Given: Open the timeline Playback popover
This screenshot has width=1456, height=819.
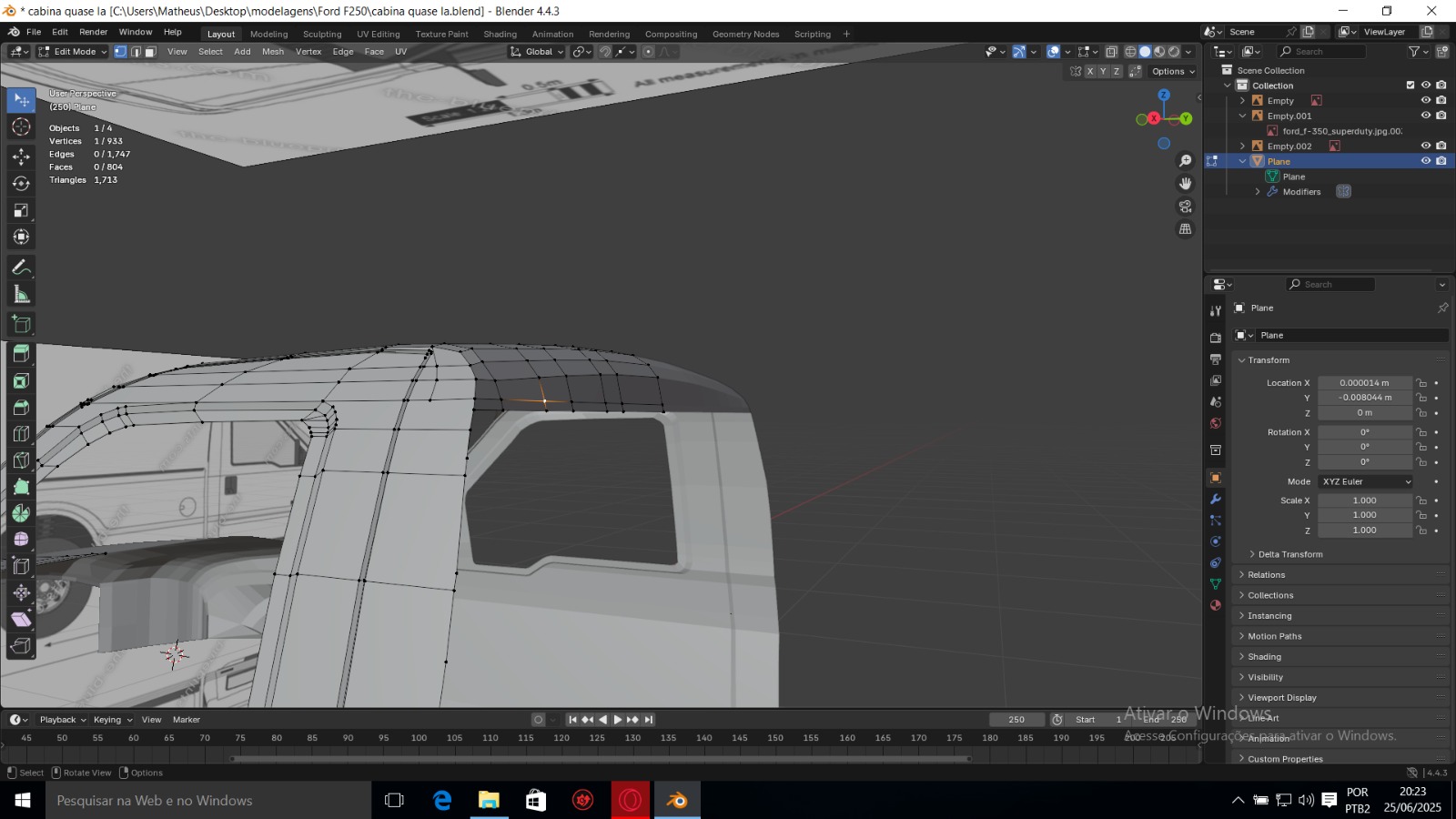Looking at the screenshot, I should pos(63,720).
